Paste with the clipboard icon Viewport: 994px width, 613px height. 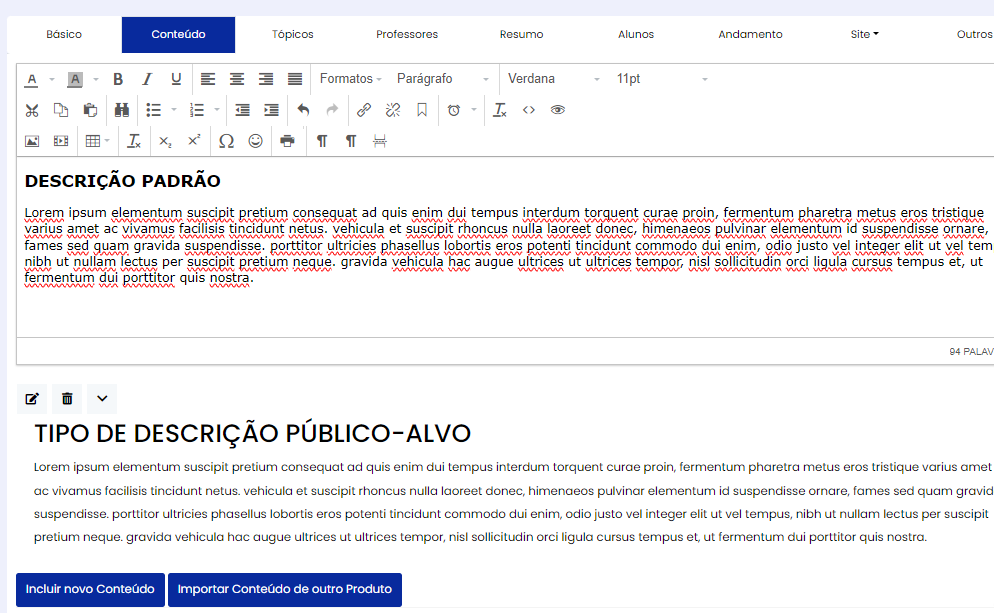[x=90, y=110]
